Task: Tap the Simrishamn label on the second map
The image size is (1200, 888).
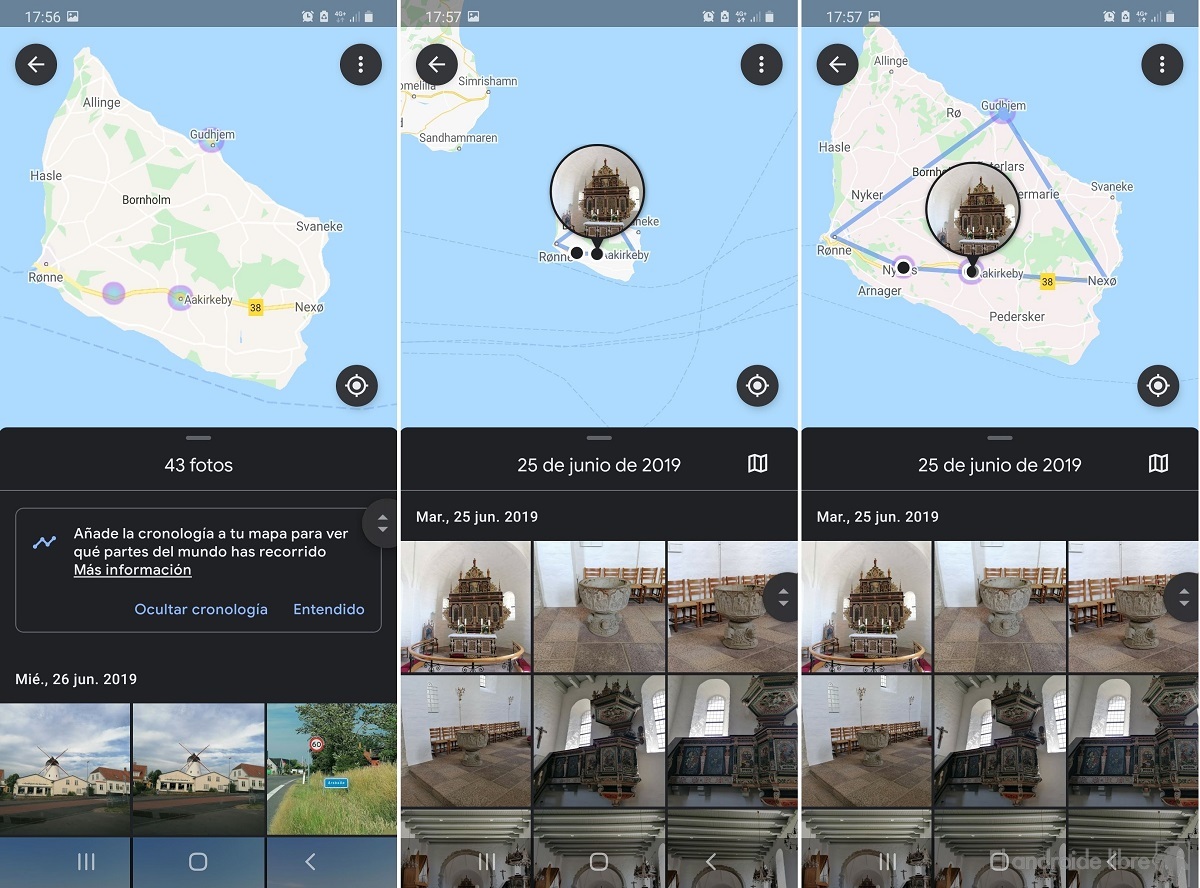Action: click(487, 81)
